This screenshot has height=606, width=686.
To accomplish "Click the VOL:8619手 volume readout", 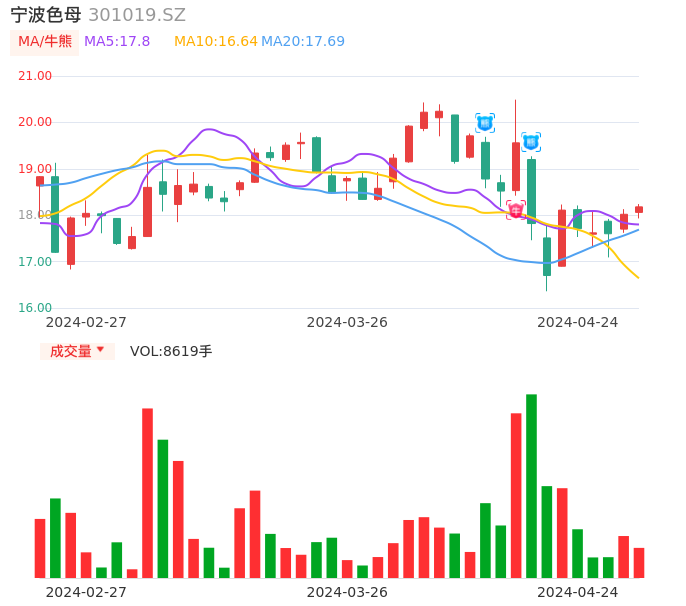I will tap(171, 351).
